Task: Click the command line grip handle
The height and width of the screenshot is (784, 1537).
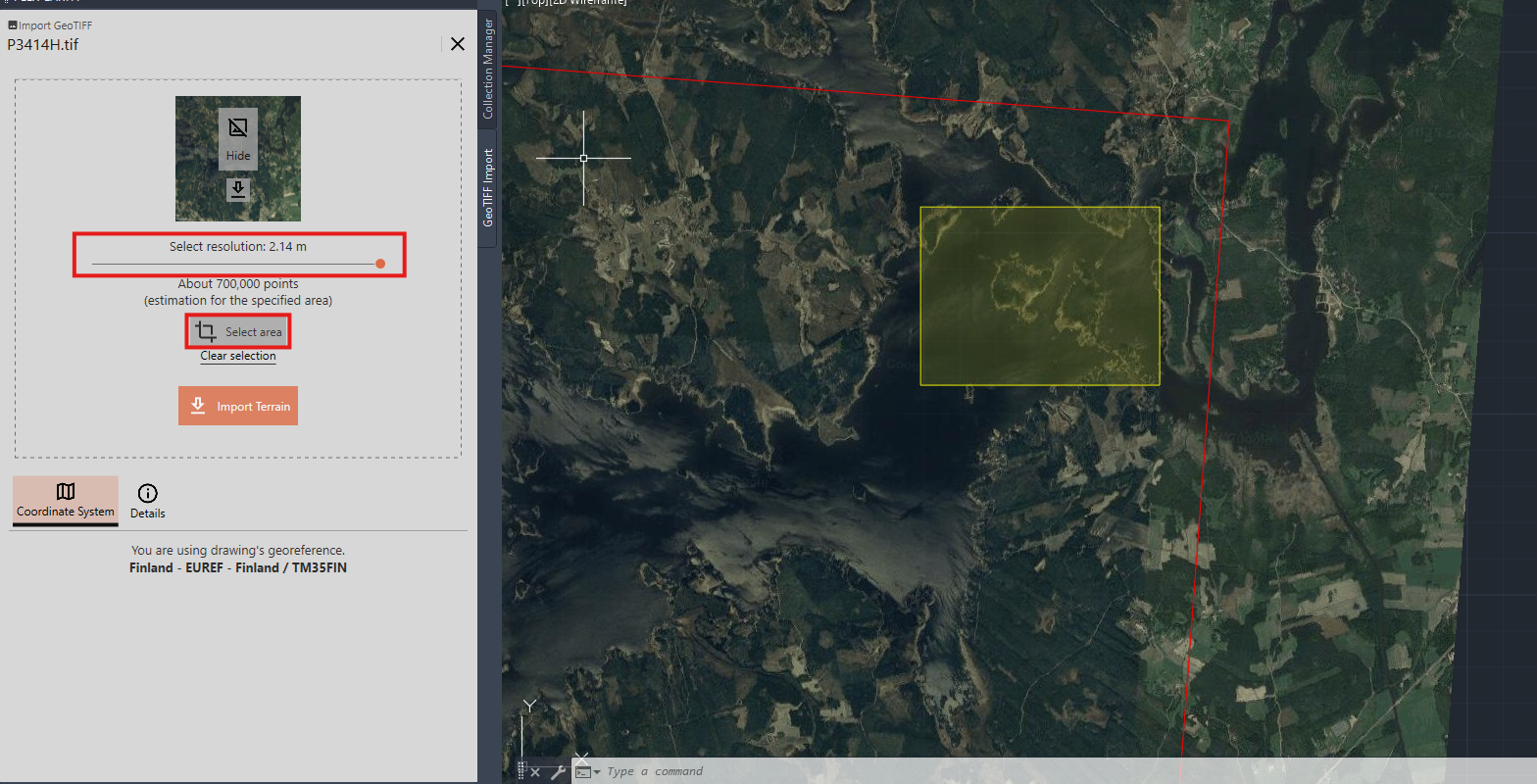Action: tap(521, 771)
